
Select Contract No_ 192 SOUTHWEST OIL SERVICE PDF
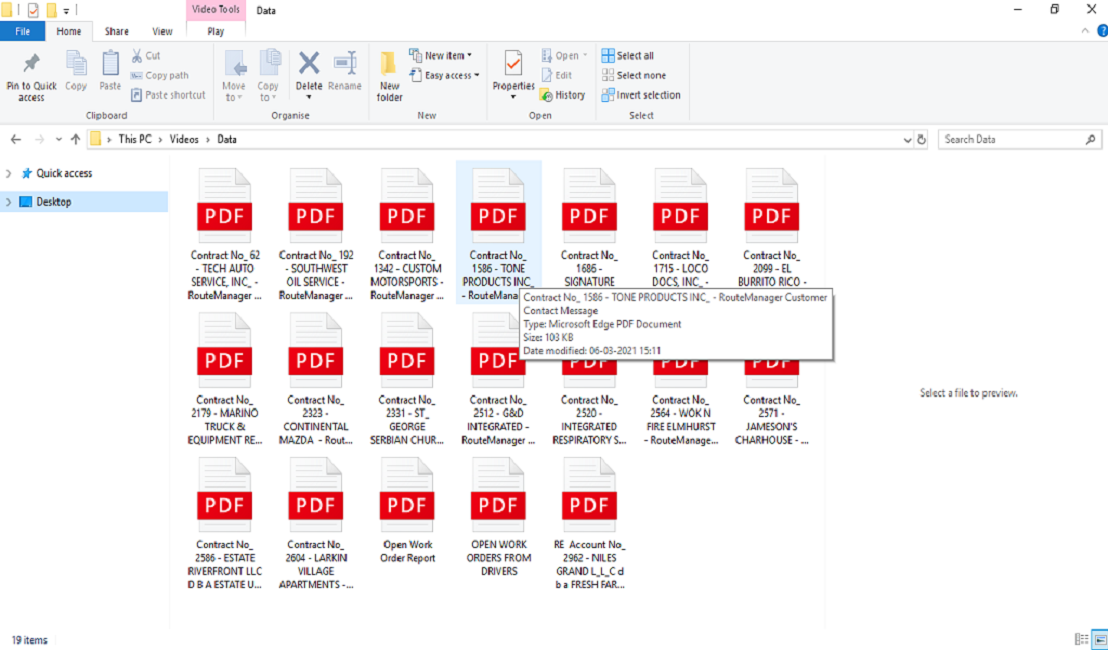[x=316, y=234]
